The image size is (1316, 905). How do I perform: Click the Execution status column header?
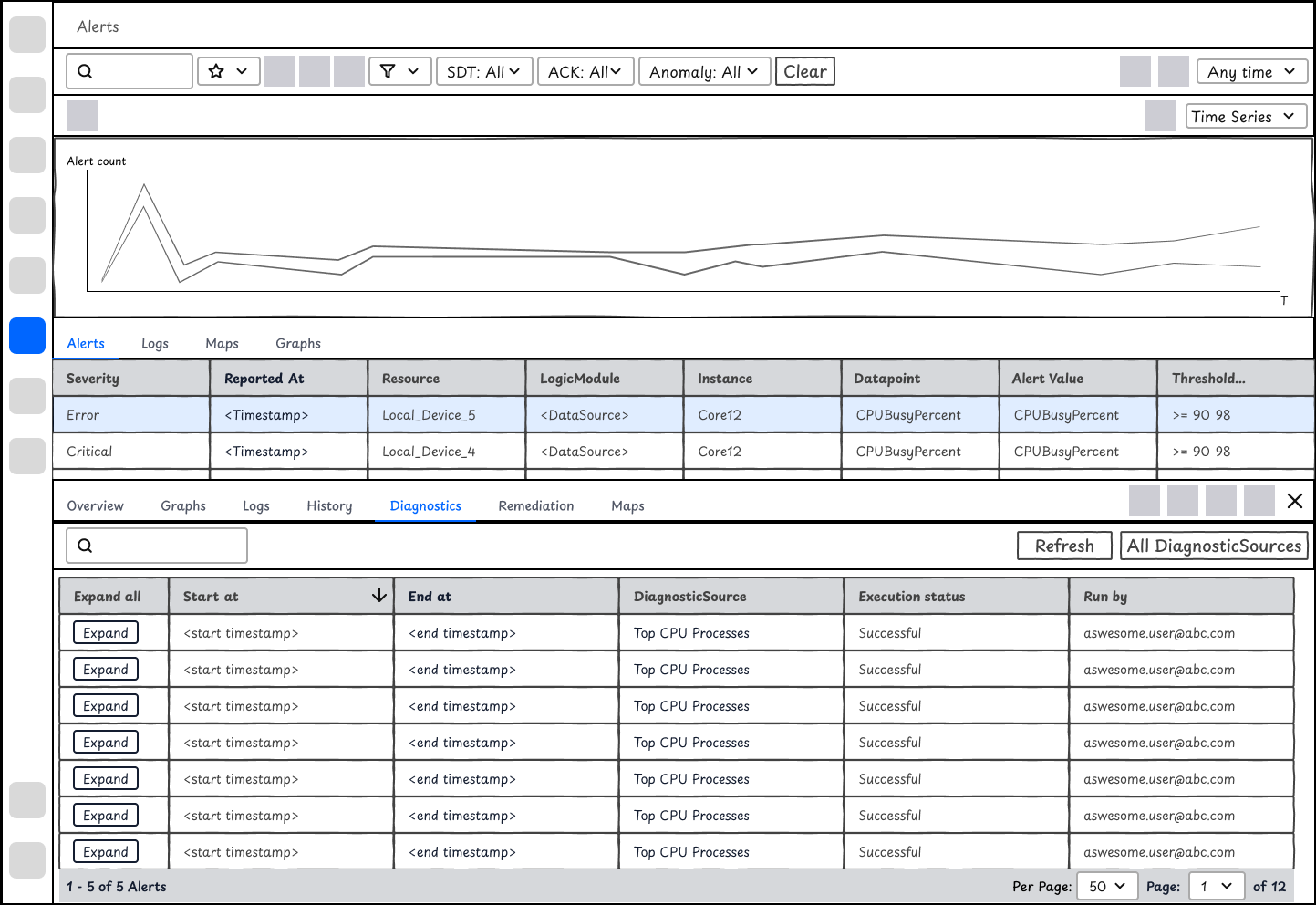(957, 596)
